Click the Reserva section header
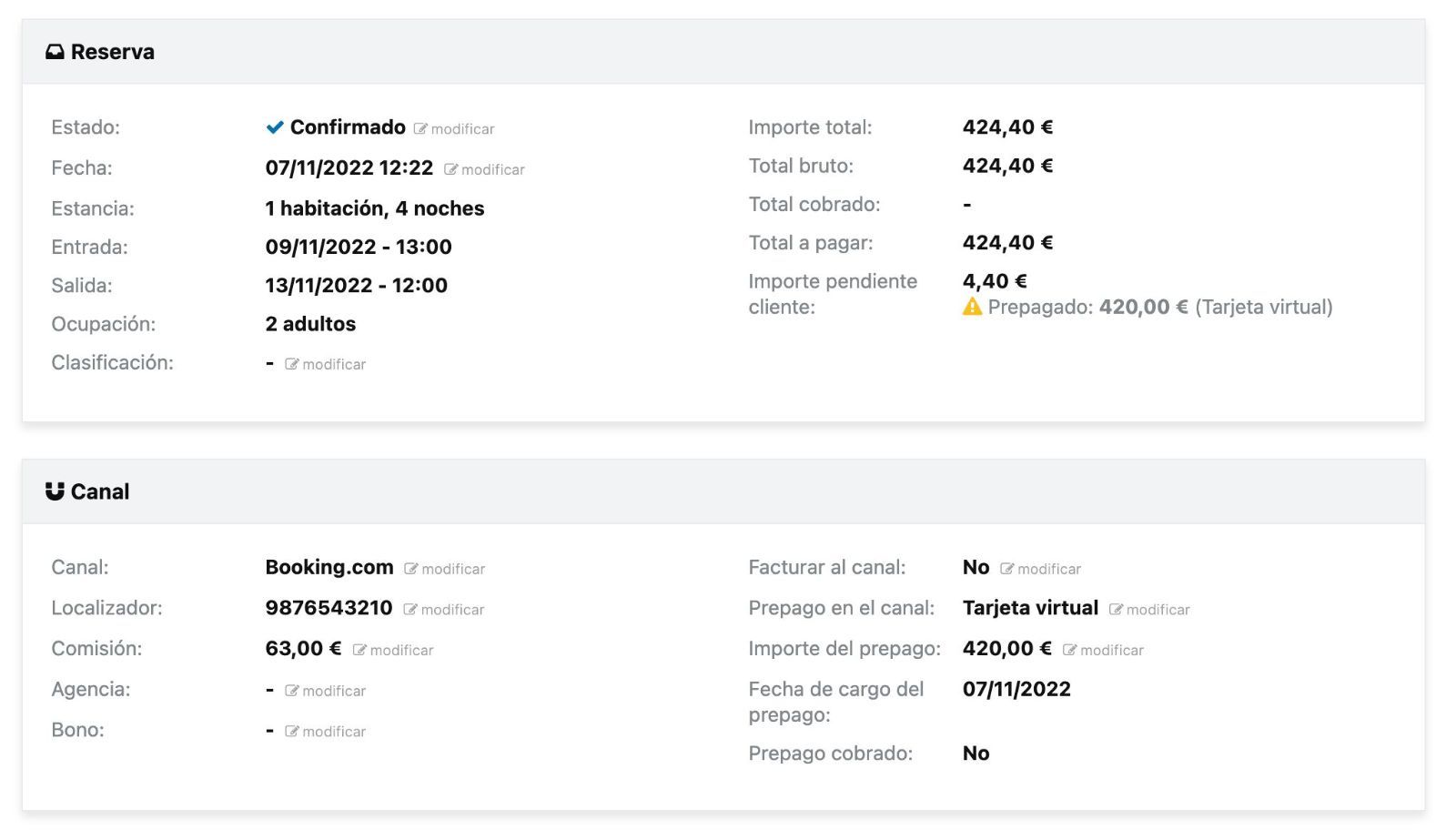1456x840 pixels. pos(113,52)
